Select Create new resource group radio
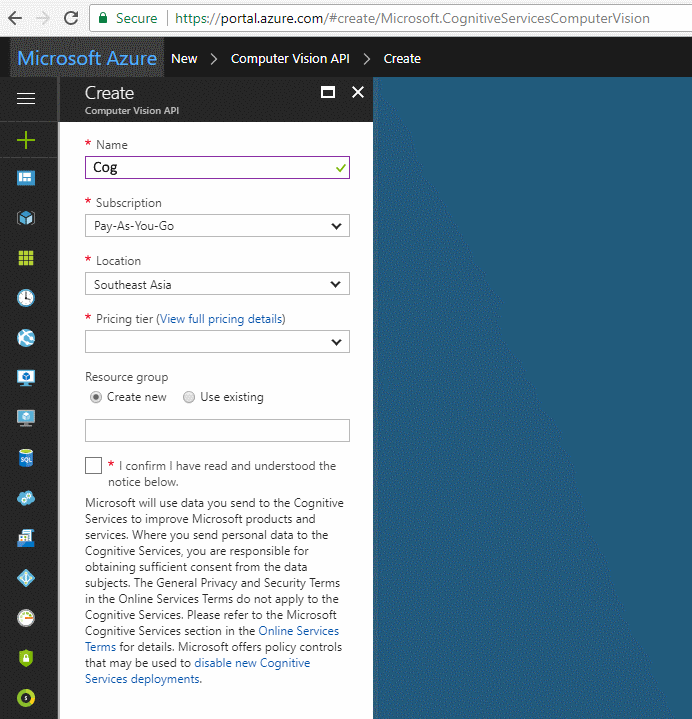Image resolution: width=692 pixels, height=719 pixels. click(x=96, y=397)
